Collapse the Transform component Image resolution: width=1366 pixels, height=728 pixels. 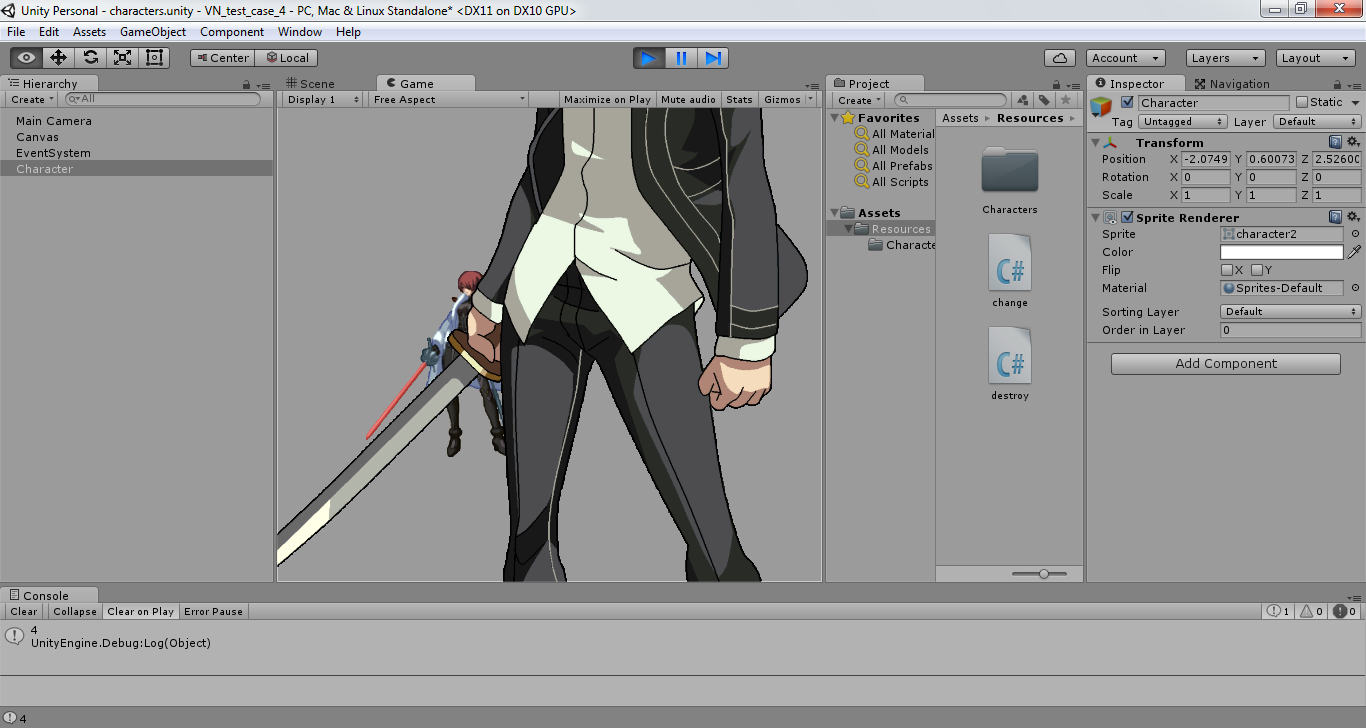pyautogui.click(x=1095, y=142)
